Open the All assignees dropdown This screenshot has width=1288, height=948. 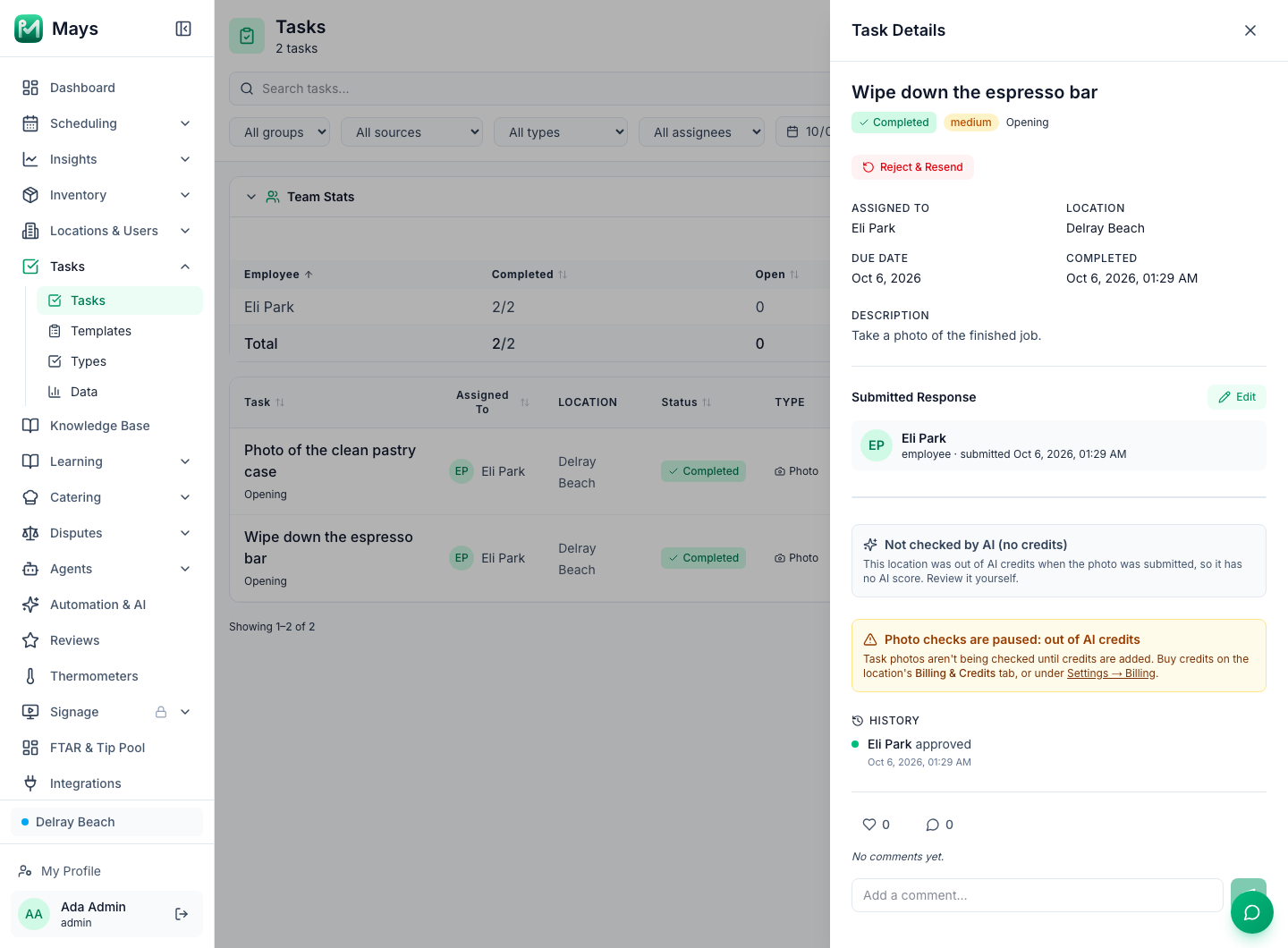(x=702, y=132)
